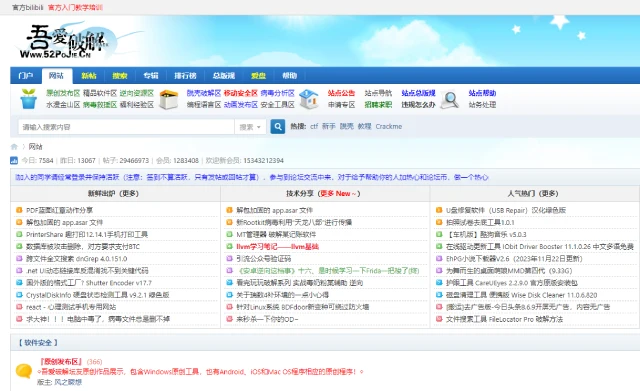640x391 pixels.
Task: Click the blue magnifier search button
Action: [x=278, y=127]
